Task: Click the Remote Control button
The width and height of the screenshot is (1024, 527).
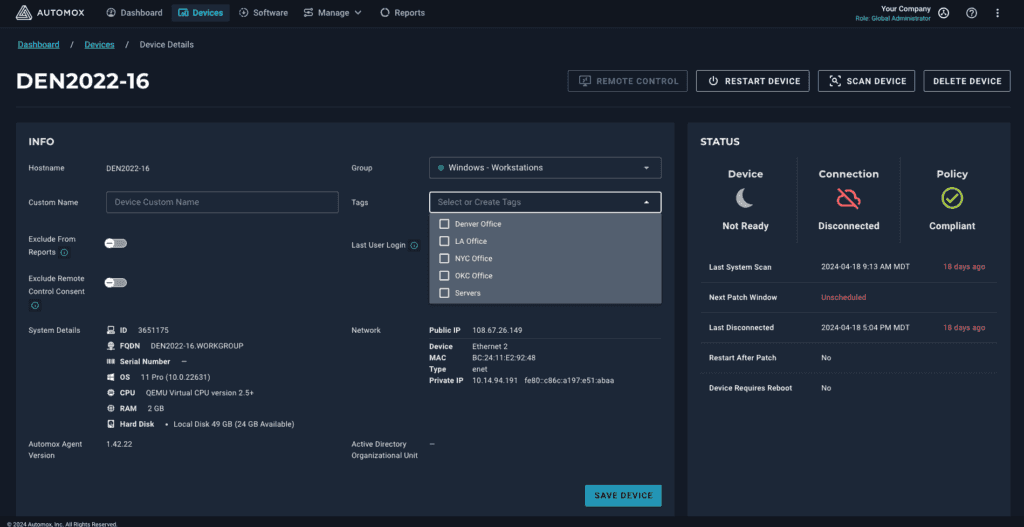Action: pos(628,81)
